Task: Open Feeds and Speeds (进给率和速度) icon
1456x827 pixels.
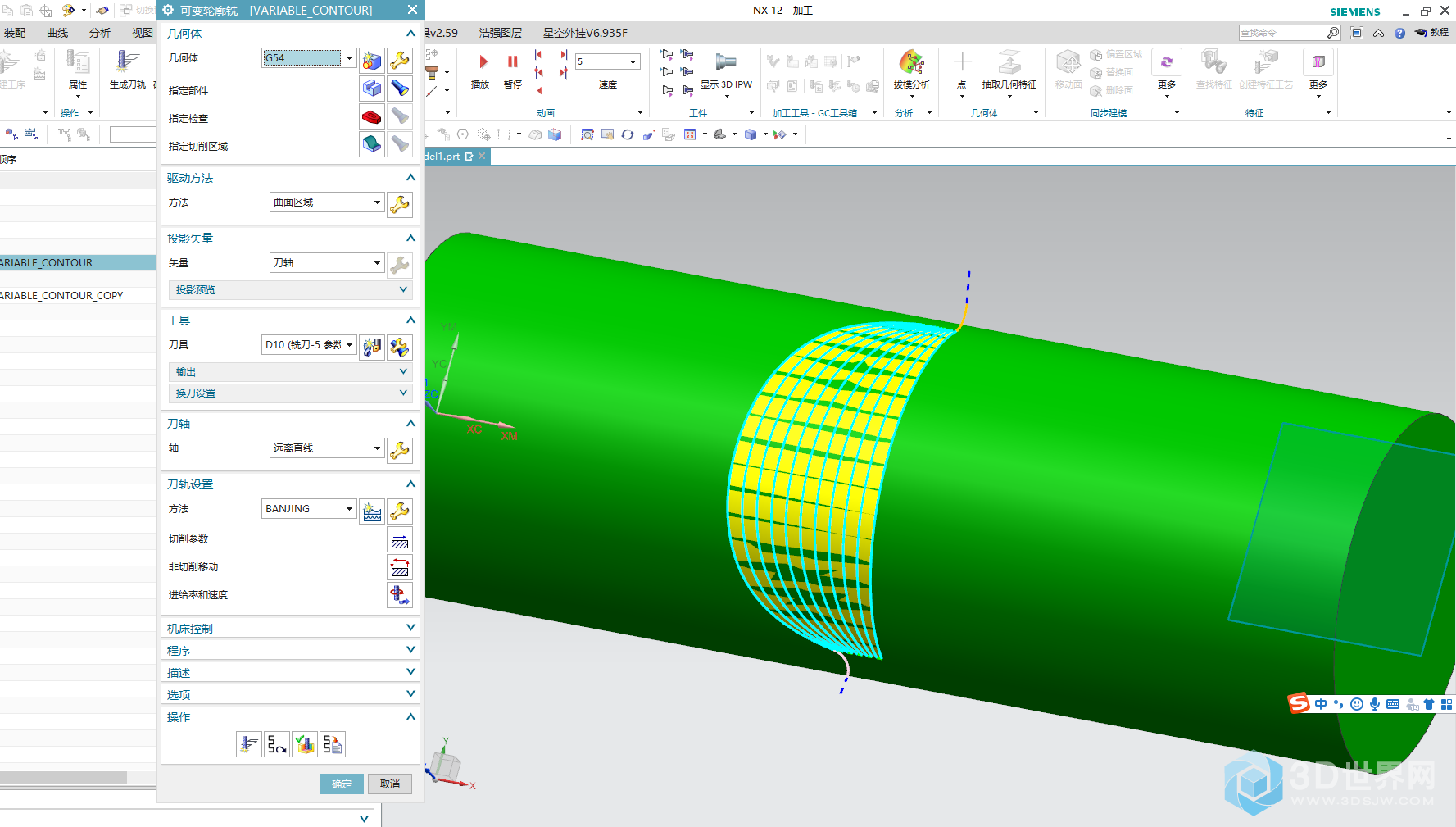Action: click(400, 595)
